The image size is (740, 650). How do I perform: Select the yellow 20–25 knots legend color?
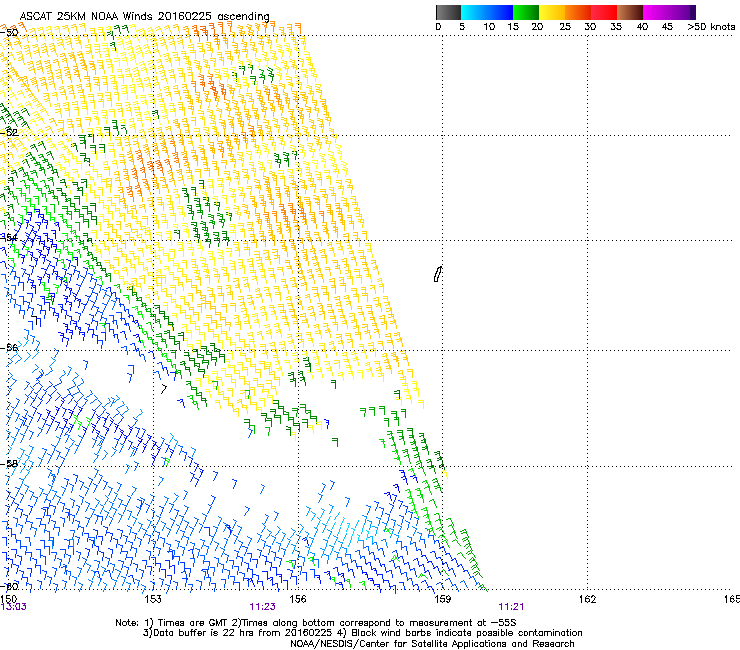[552, 12]
